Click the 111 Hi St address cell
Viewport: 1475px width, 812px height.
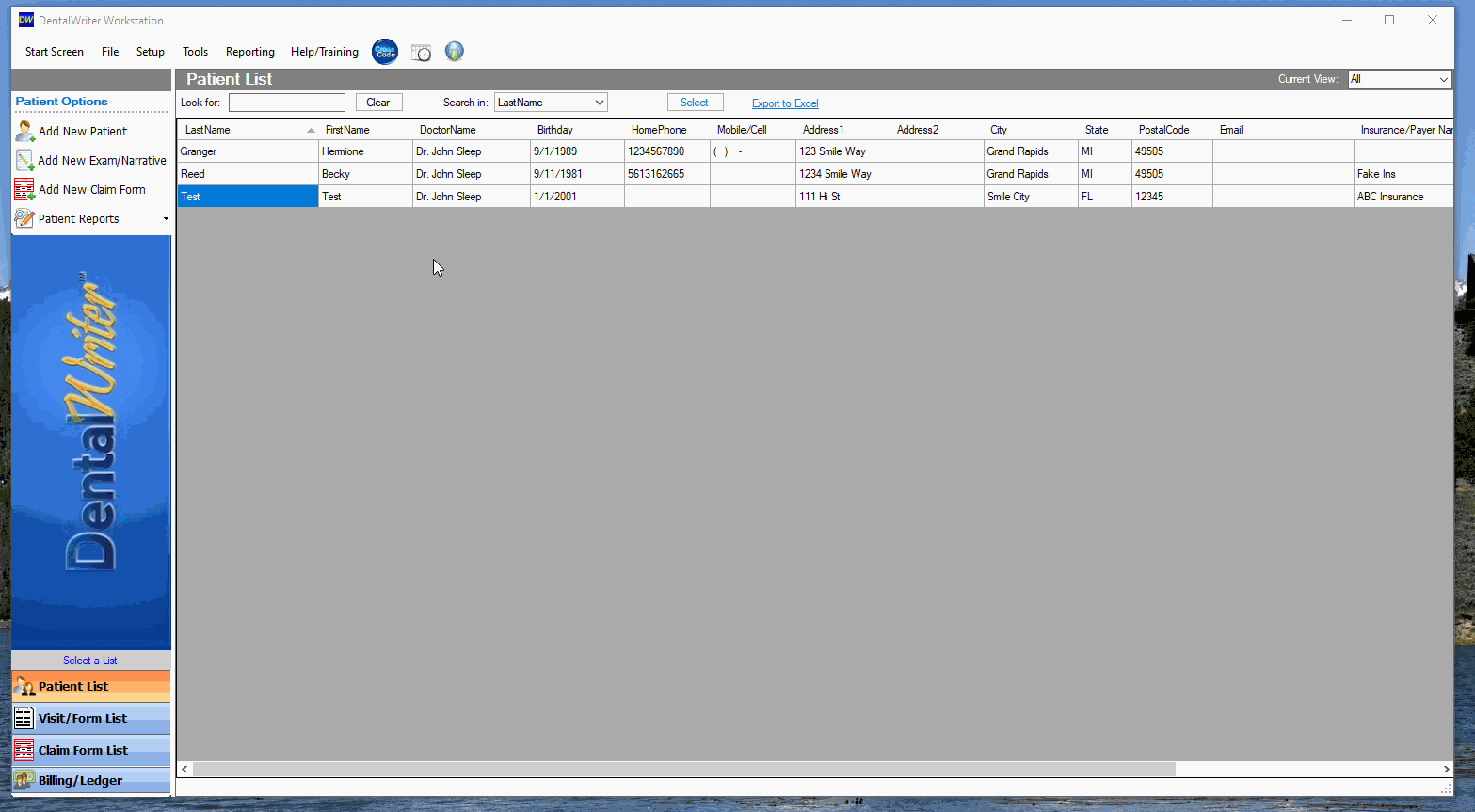tap(842, 197)
